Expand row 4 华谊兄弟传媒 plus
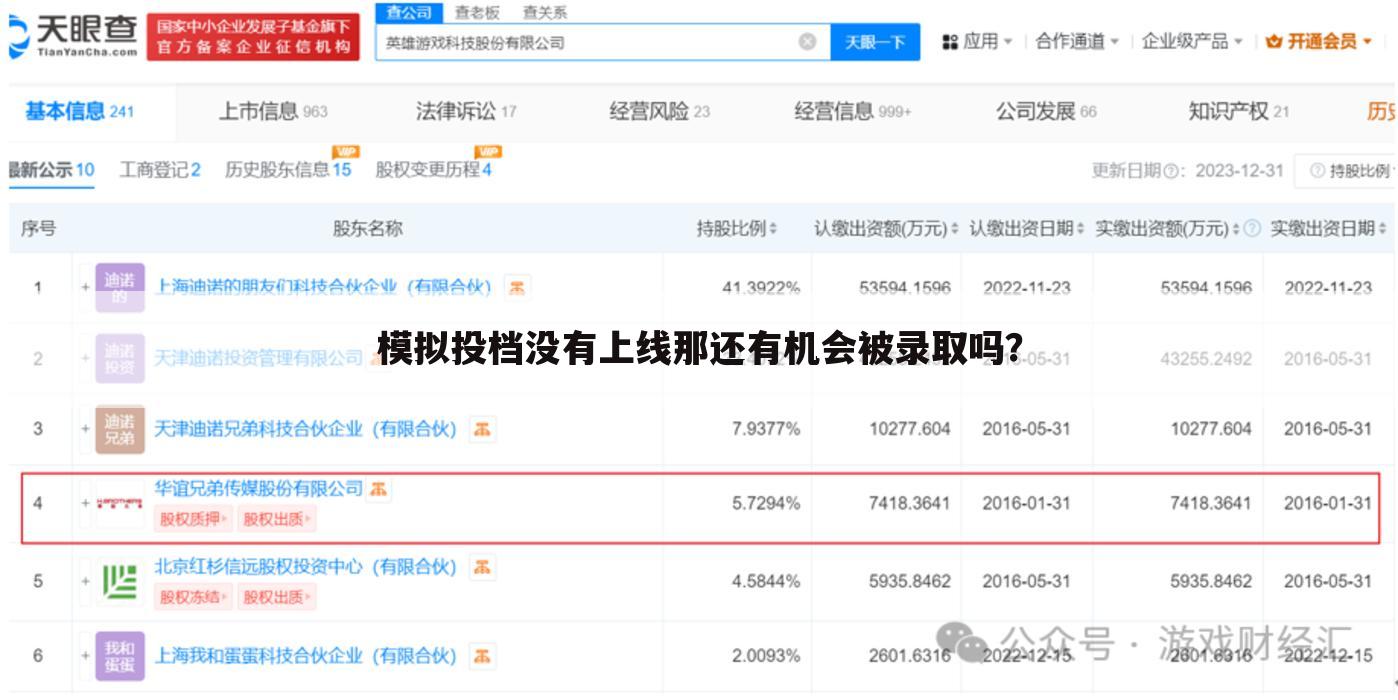Image resolution: width=1398 pixels, height=700 pixels. point(86,504)
